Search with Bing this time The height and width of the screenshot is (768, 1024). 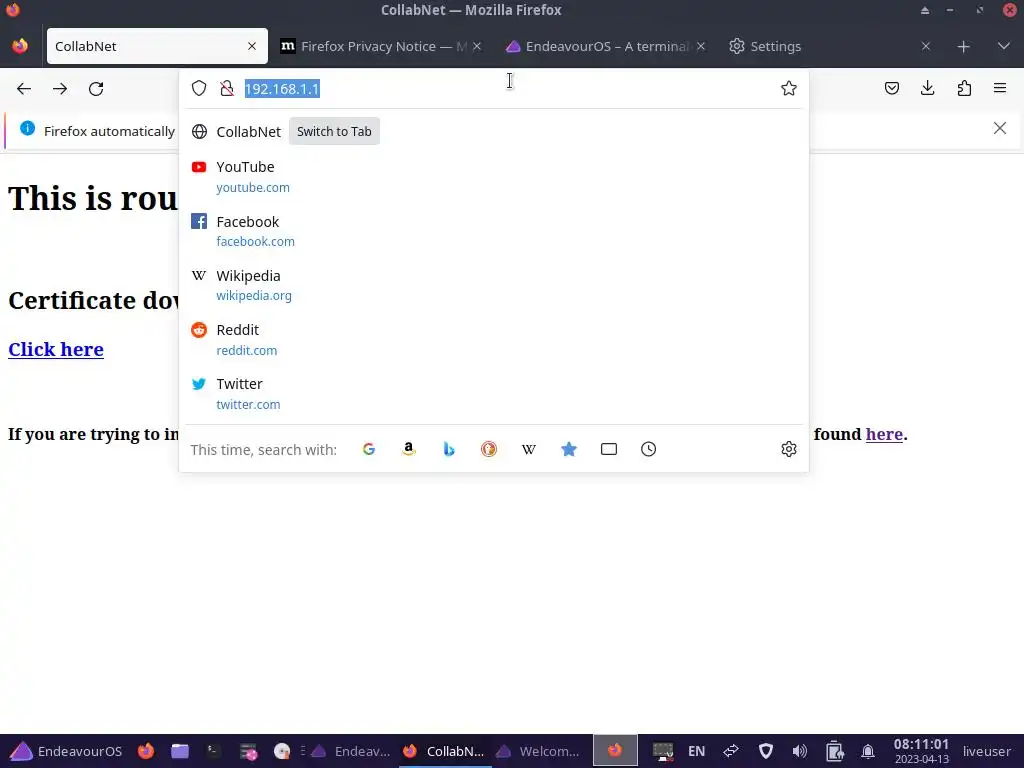pos(449,449)
